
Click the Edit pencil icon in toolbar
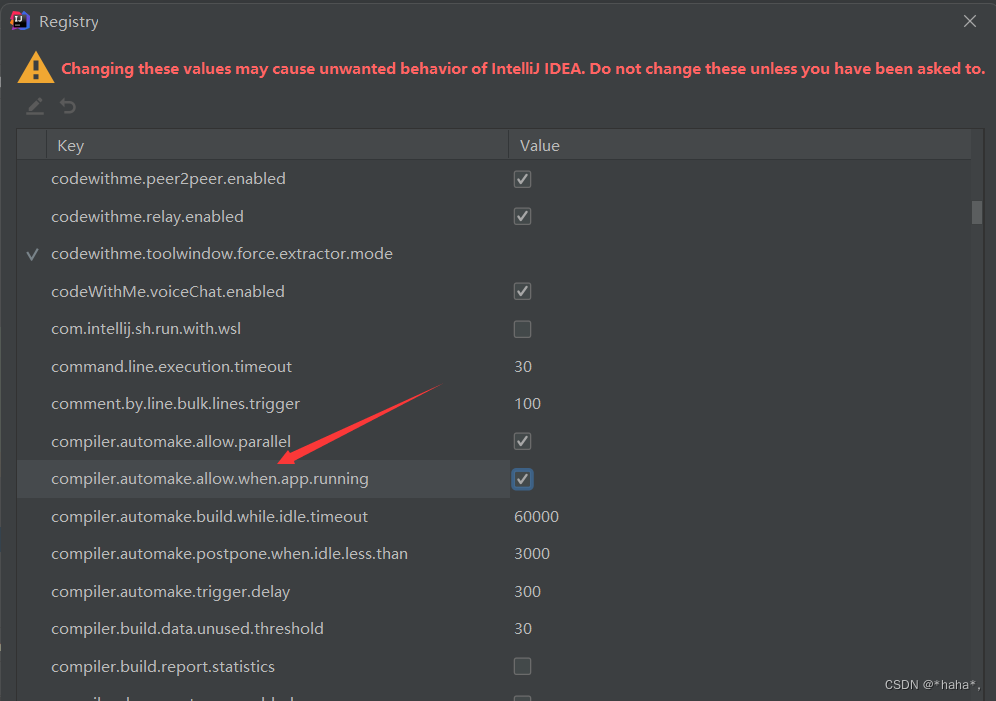35,106
